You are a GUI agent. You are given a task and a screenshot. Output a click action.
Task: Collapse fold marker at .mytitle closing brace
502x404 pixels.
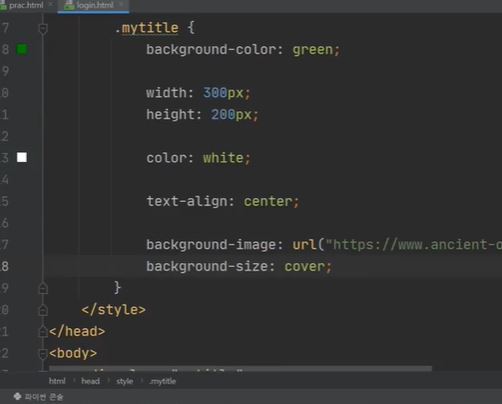(x=43, y=288)
